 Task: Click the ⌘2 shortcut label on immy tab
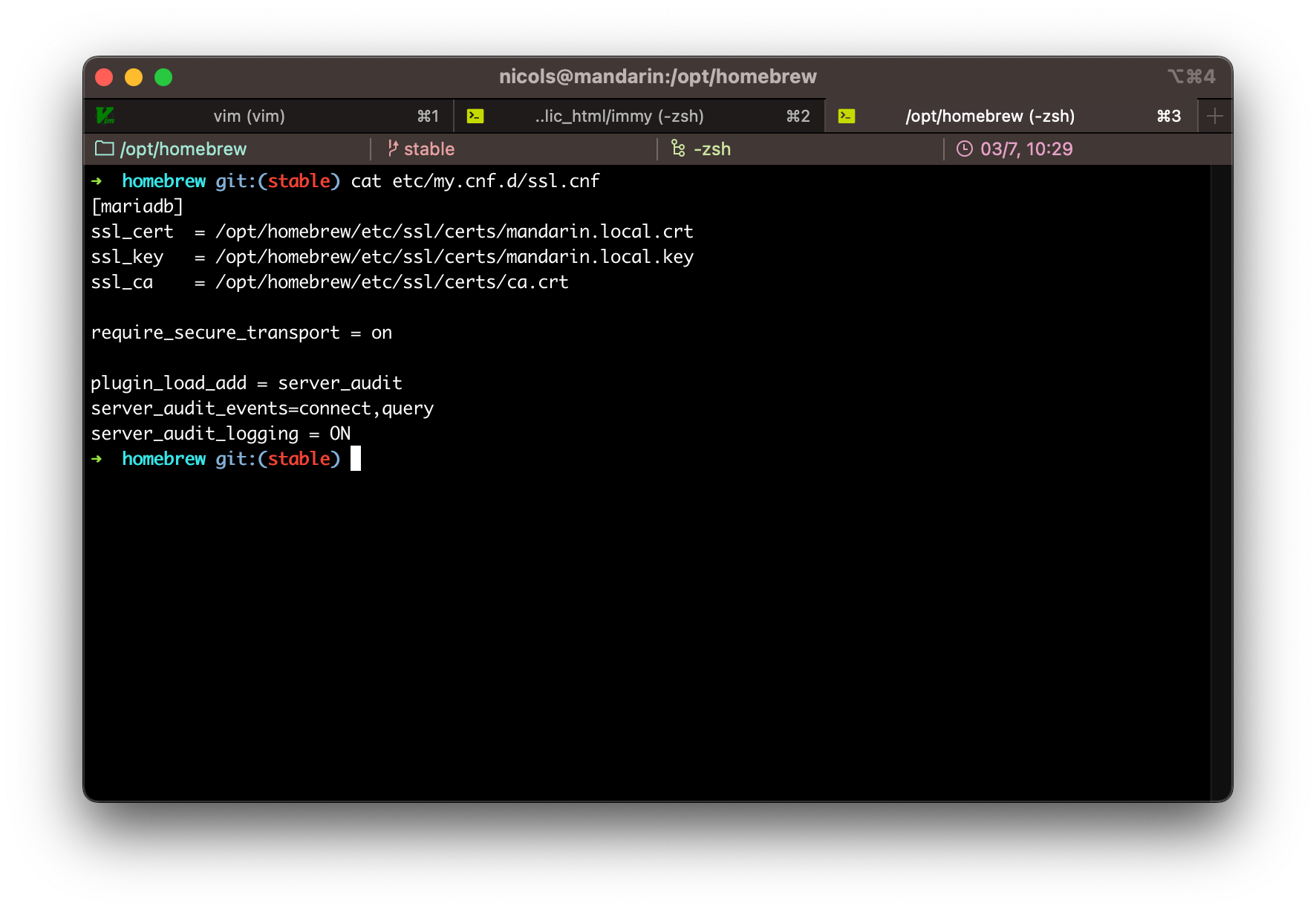(x=798, y=116)
